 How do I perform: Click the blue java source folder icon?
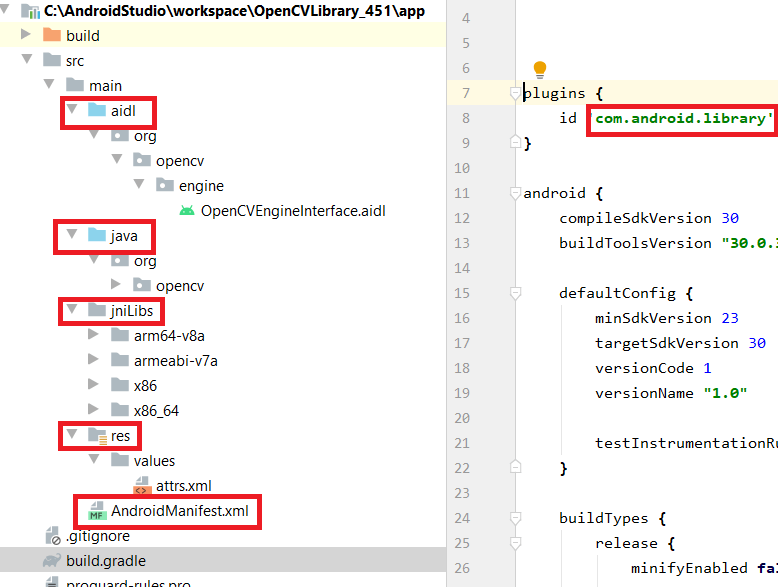point(97,235)
